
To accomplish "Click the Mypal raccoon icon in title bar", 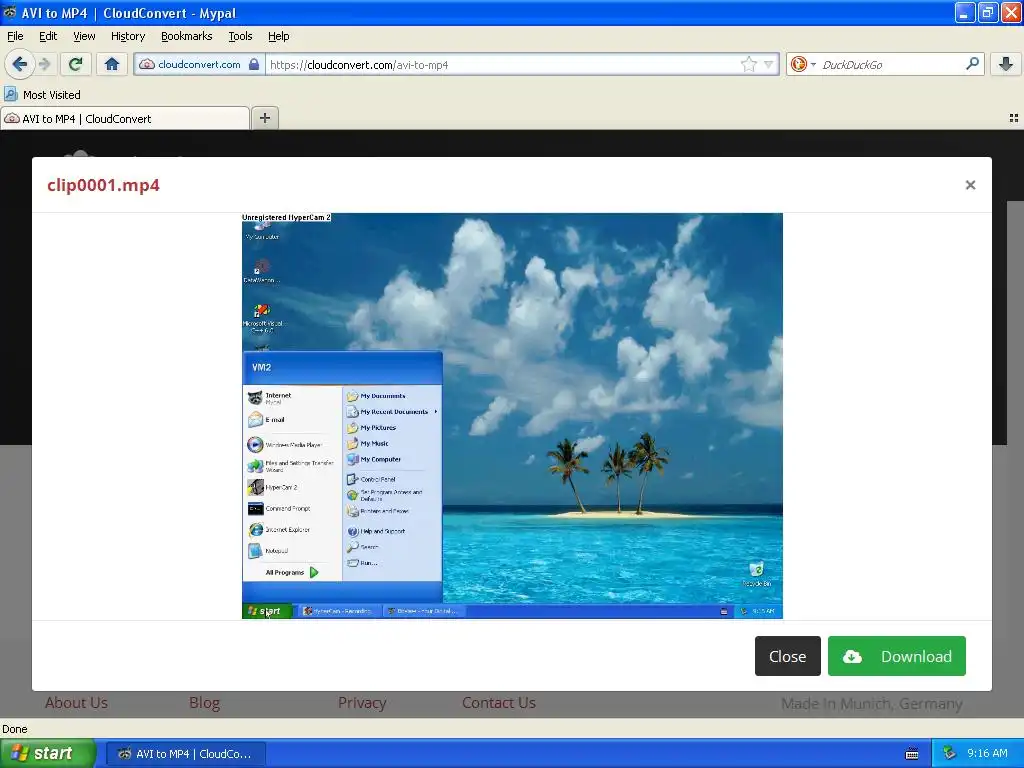I will [9, 12].
